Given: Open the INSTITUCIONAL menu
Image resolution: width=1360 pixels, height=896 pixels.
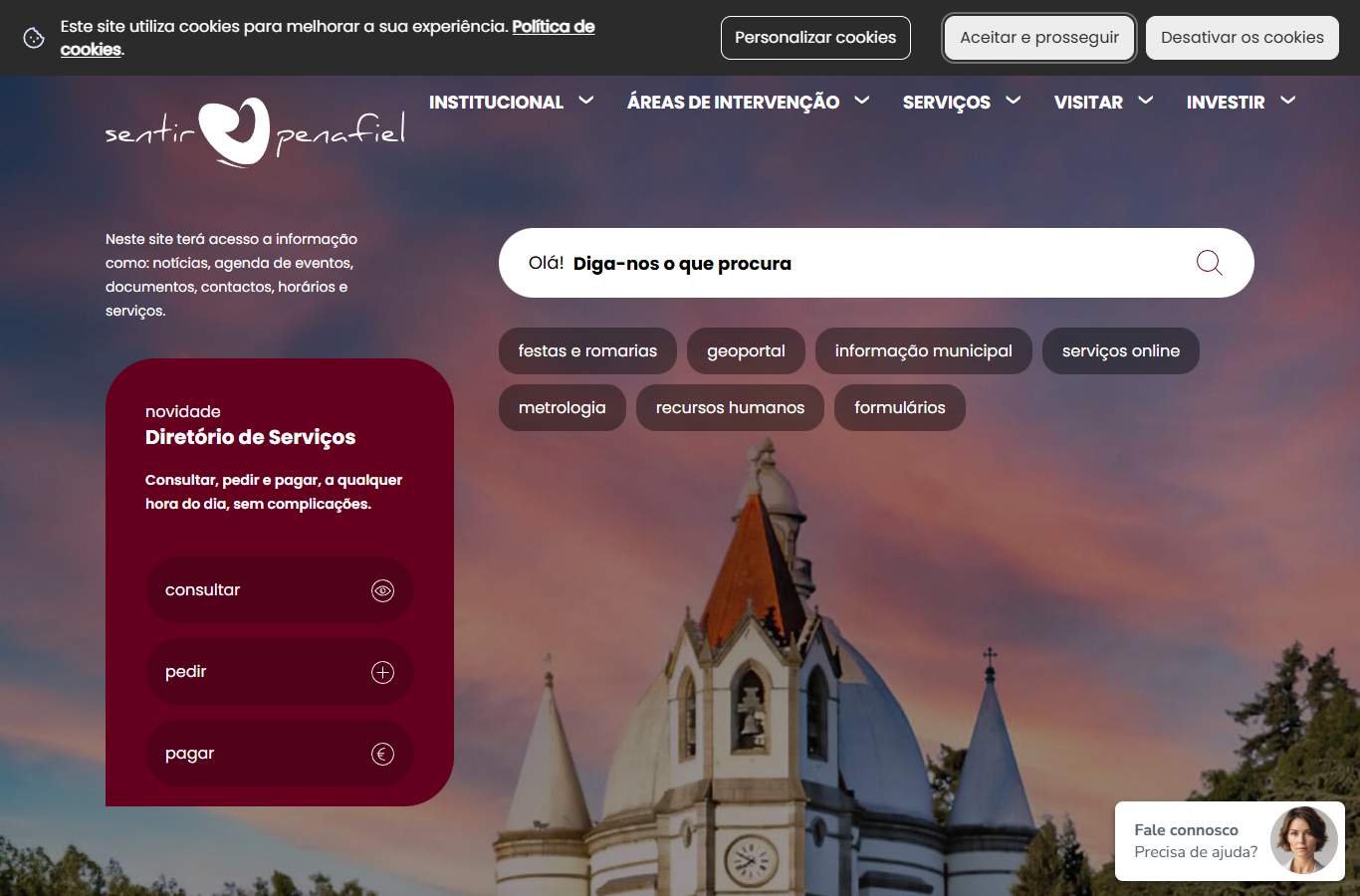Looking at the screenshot, I should [496, 102].
